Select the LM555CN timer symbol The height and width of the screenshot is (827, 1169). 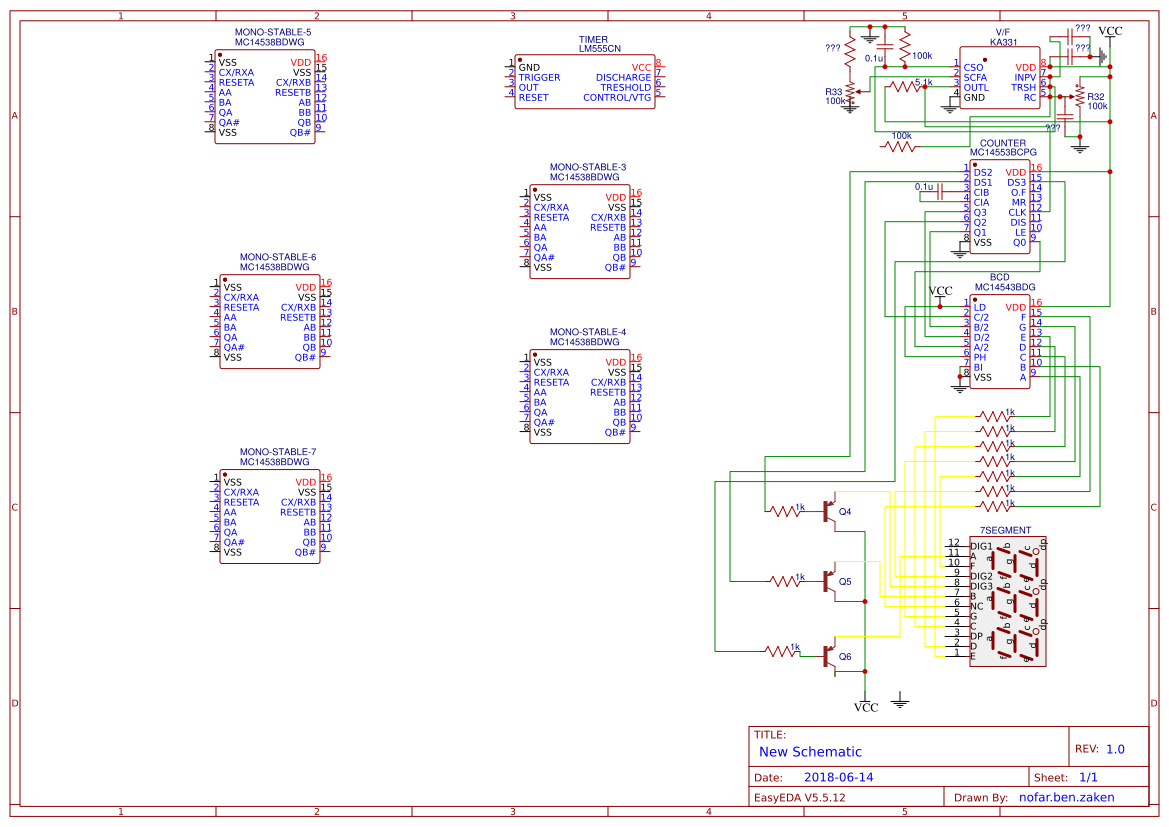click(586, 81)
